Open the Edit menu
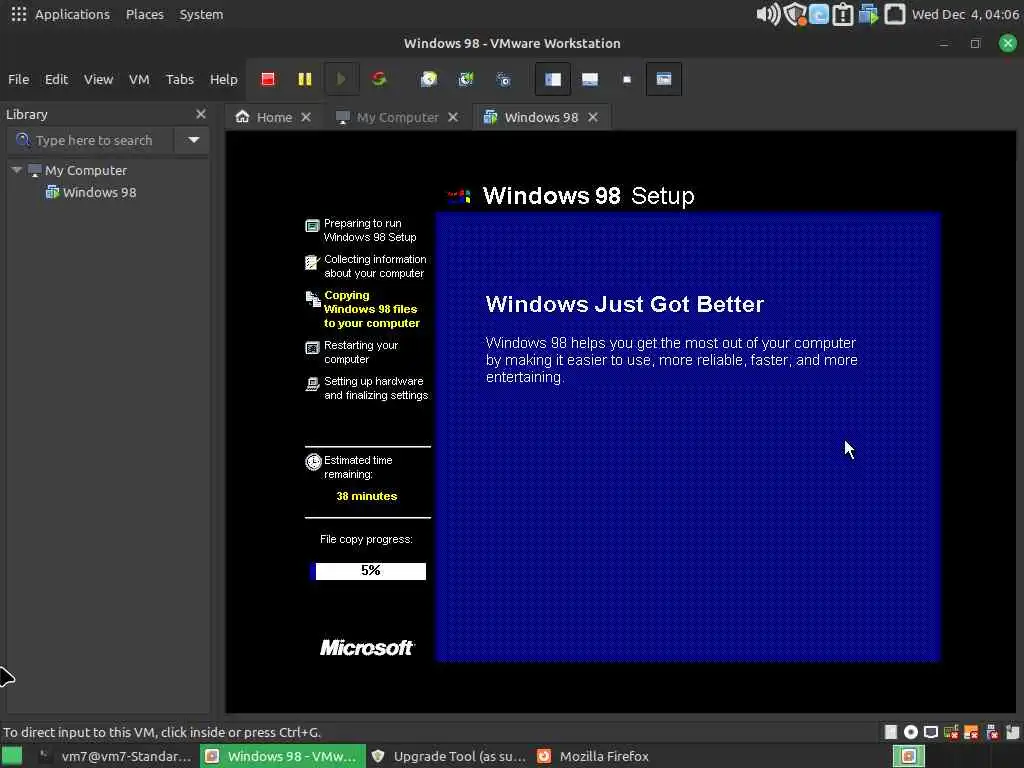1024x768 pixels. point(56,79)
